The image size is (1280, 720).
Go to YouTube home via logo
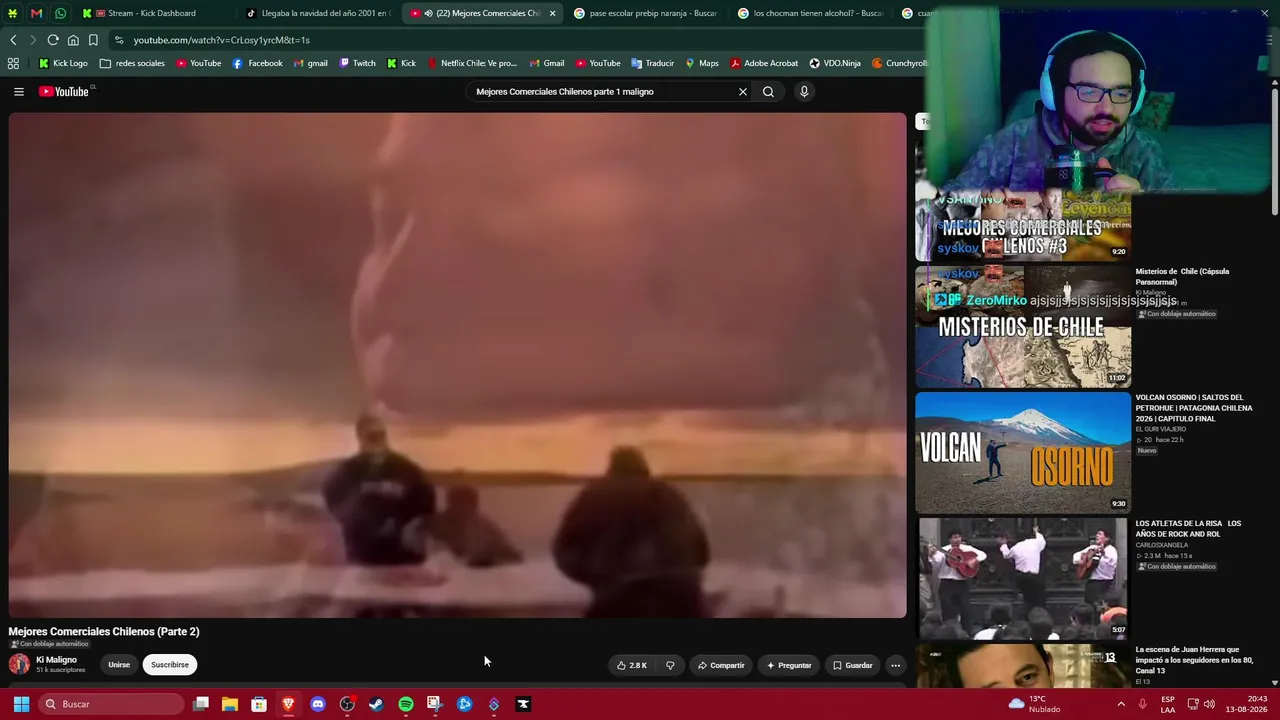(66, 92)
